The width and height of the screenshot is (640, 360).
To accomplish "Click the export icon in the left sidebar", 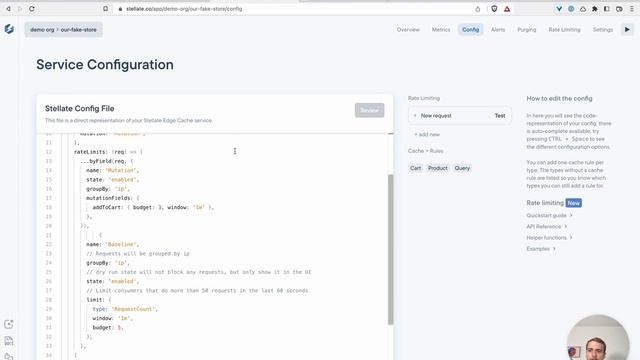I will pyautogui.click(x=9, y=324).
